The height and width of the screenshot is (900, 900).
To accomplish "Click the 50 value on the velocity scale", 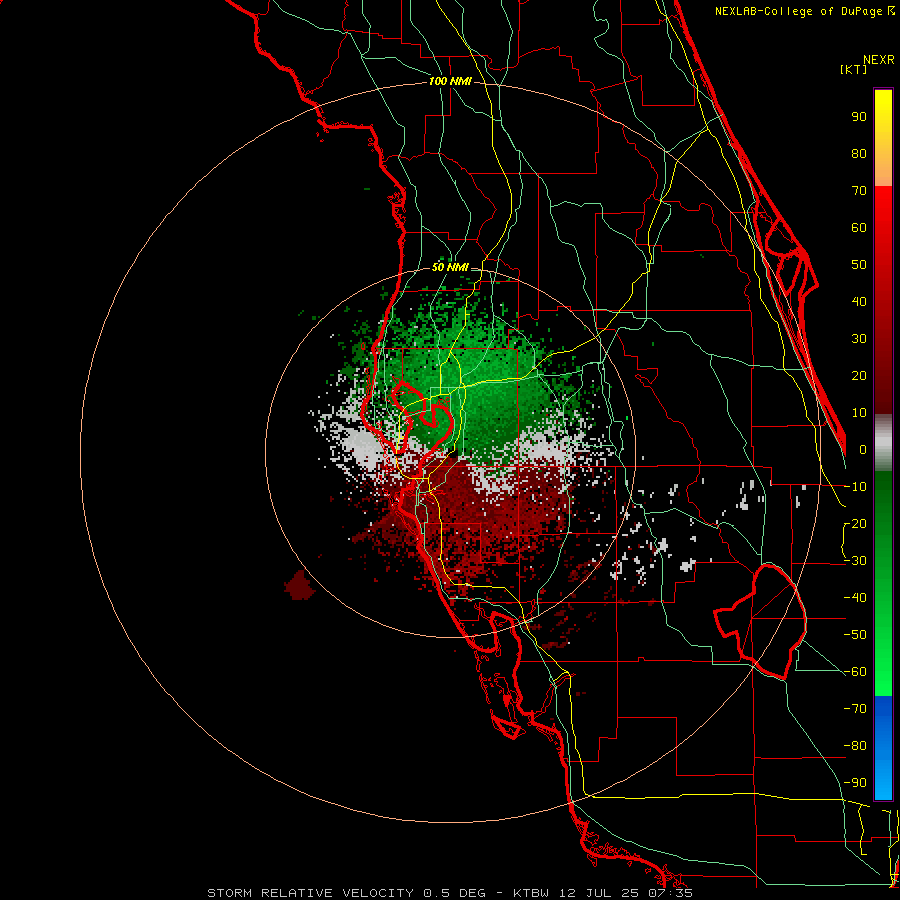I will coord(859,265).
